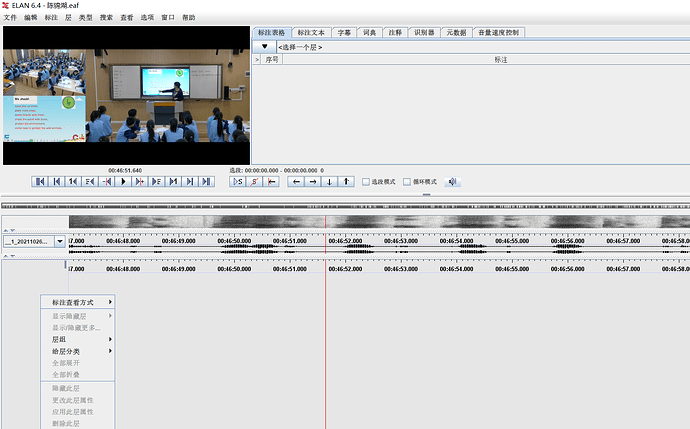Open the 帮助 menu
Viewport: 690px width, 429px height.
(x=189, y=18)
